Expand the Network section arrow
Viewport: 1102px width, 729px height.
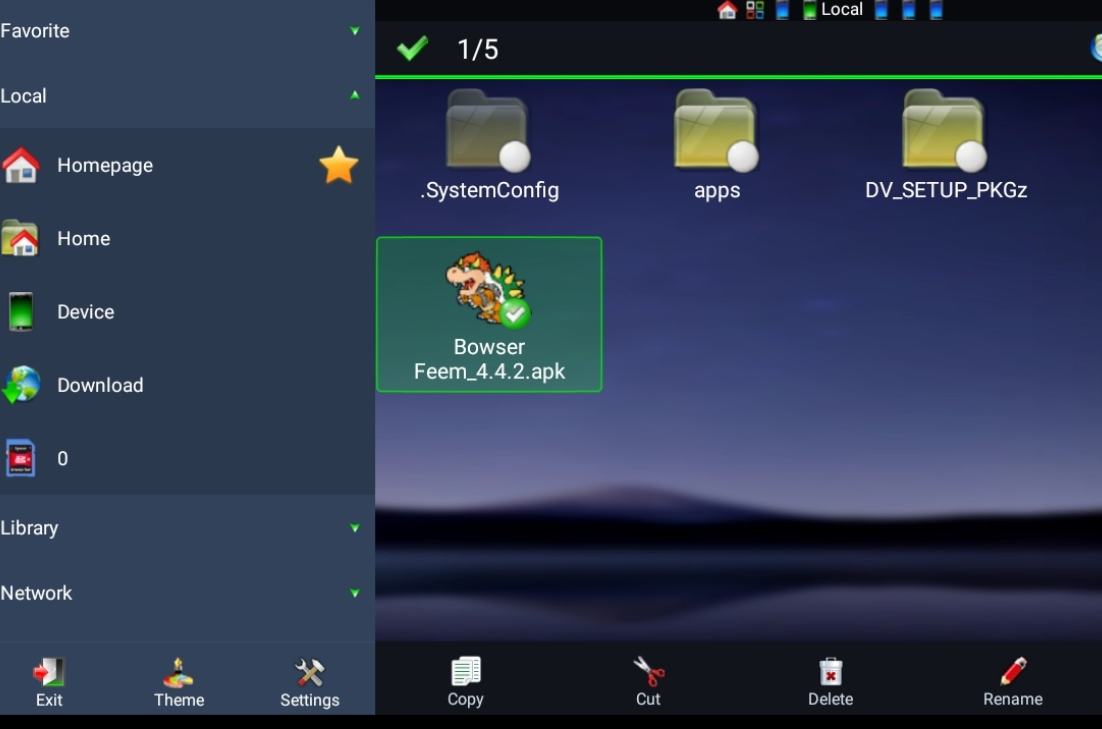[x=354, y=593]
